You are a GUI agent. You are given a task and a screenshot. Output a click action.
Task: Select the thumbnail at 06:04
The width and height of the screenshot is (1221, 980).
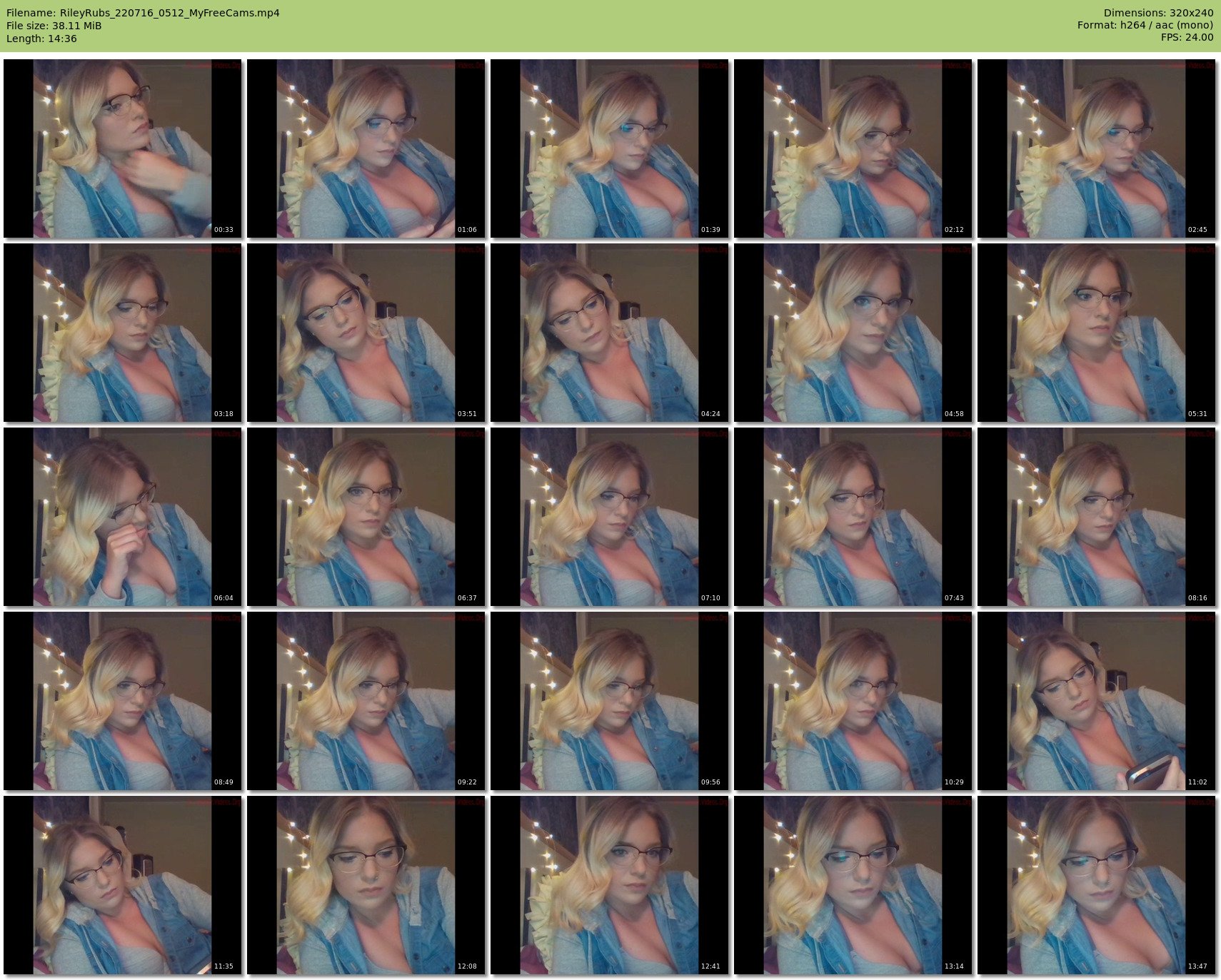[123, 517]
